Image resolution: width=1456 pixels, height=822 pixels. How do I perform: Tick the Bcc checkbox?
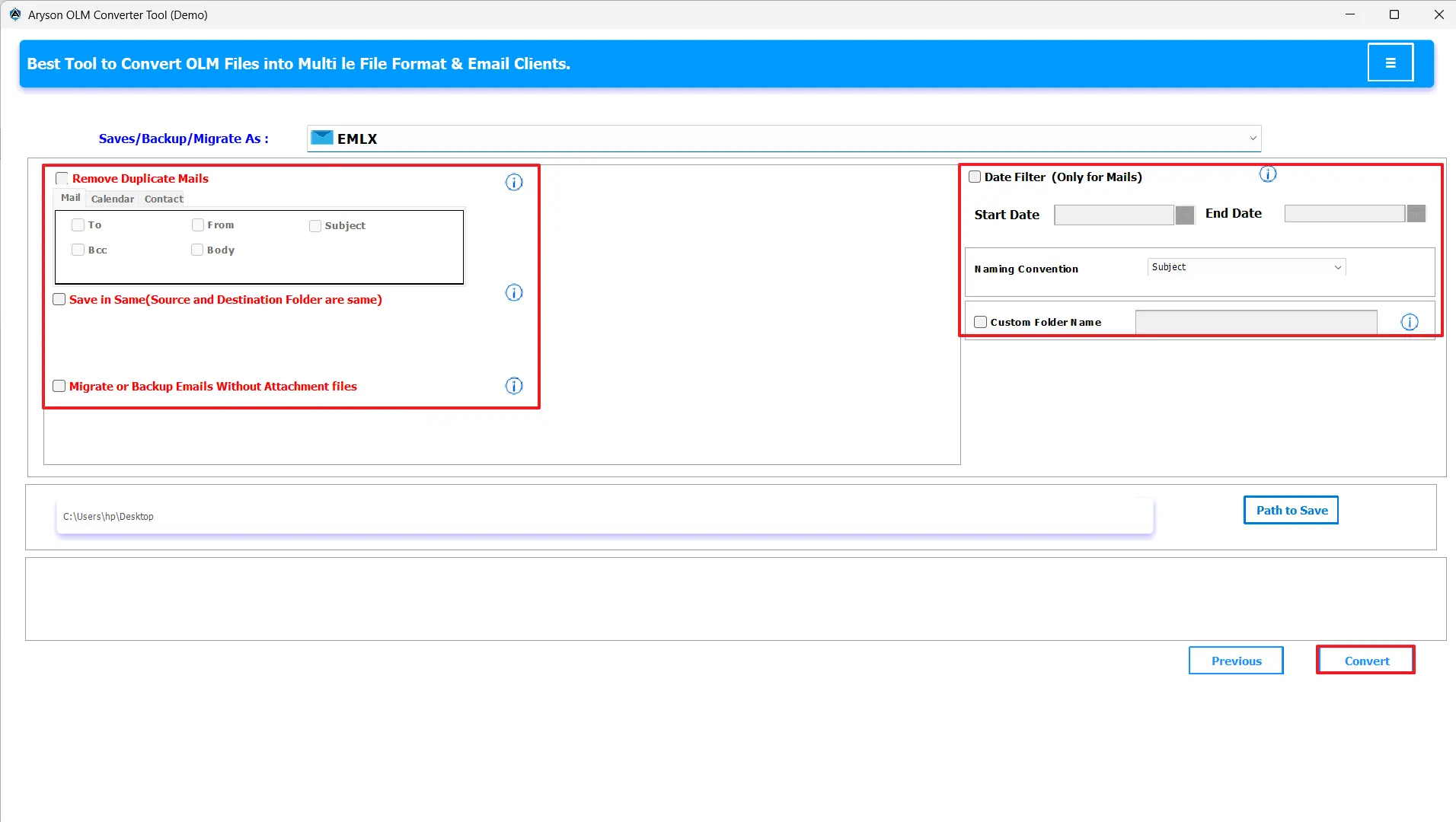(78, 250)
